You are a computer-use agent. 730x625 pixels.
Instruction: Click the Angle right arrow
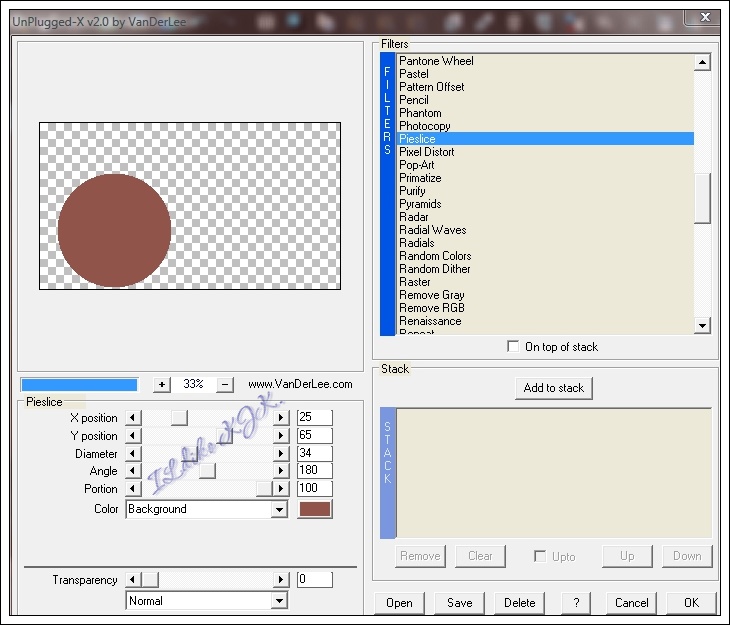point(281,471)
